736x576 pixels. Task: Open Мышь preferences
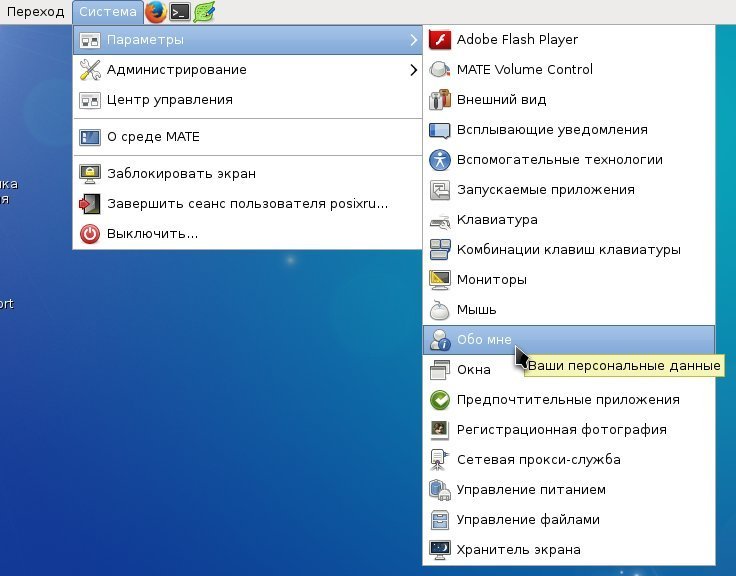[569, 310]
